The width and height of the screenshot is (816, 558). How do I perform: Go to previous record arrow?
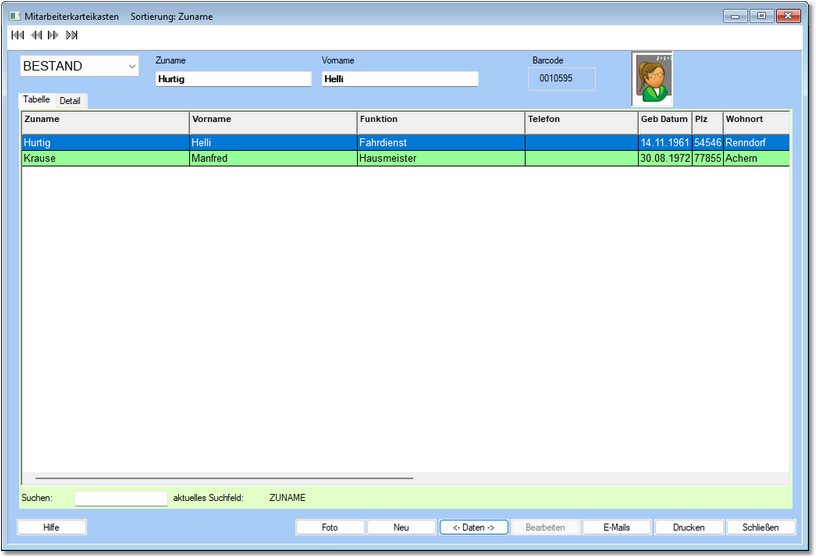coord(36,35)
